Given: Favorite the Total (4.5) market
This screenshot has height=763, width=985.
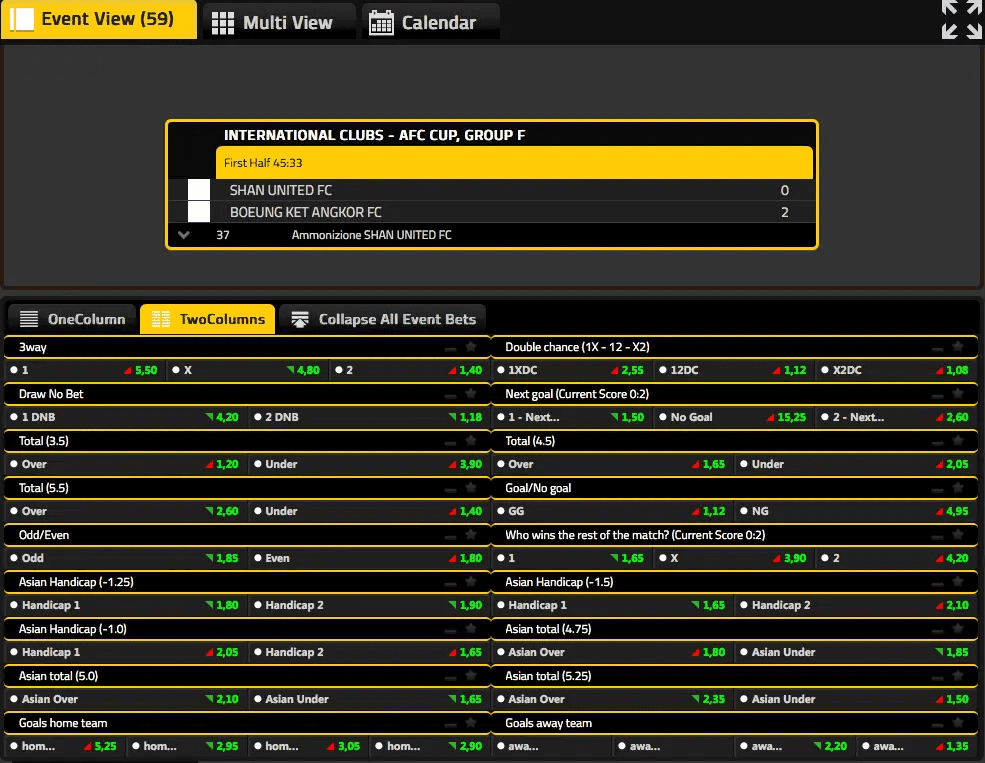Looking at the screenshot, I should pyautogui.click(x=957, y=441).
